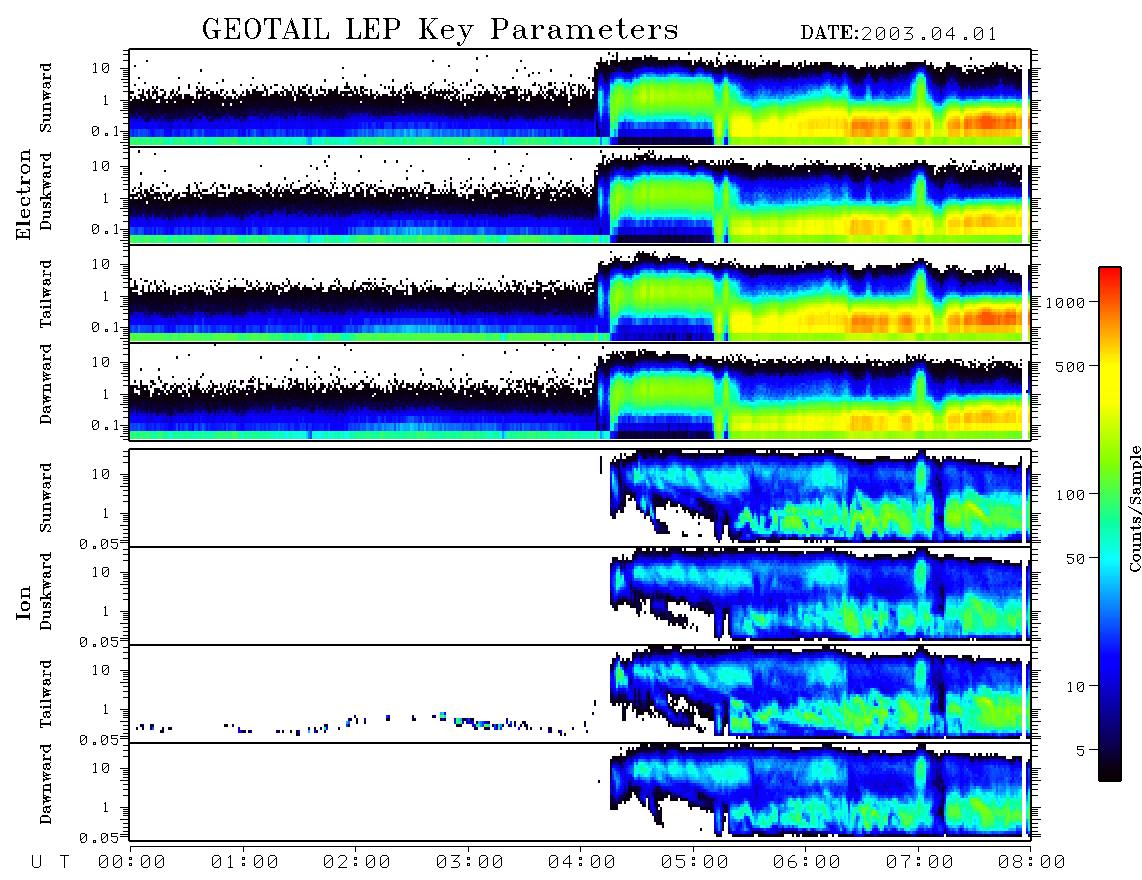This screenshot has width=1142, height=880.
Task: Click the 500 color scale value
Action: [1071, 366]
